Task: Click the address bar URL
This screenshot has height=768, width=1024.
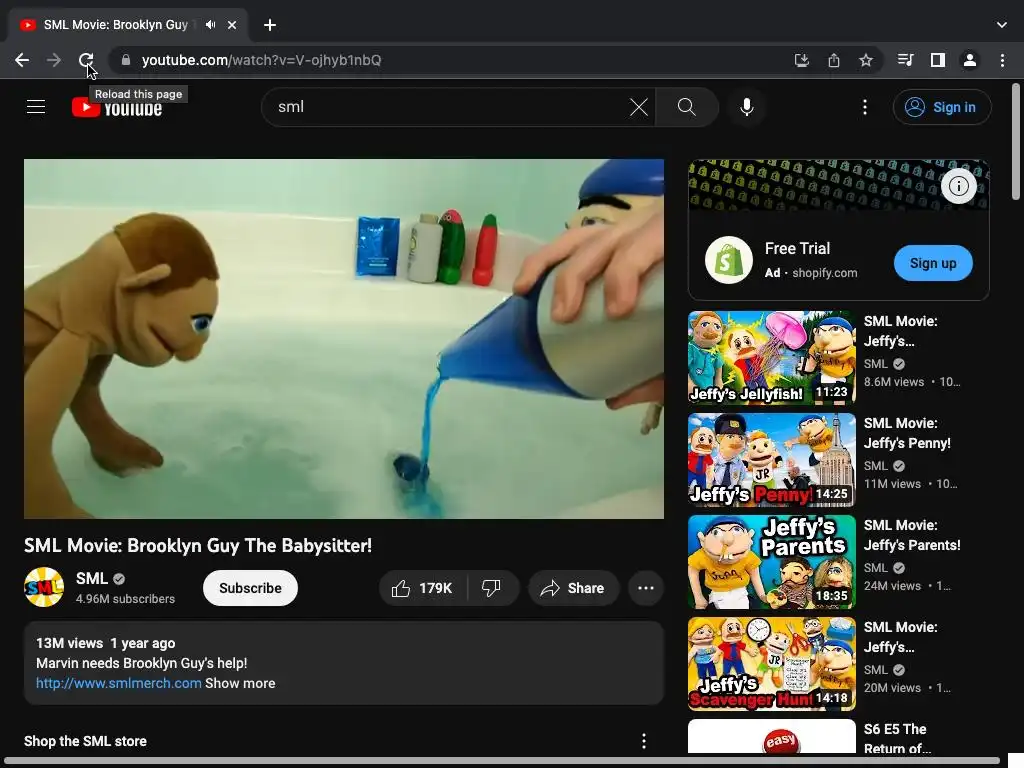Action: tap(261, 60)
